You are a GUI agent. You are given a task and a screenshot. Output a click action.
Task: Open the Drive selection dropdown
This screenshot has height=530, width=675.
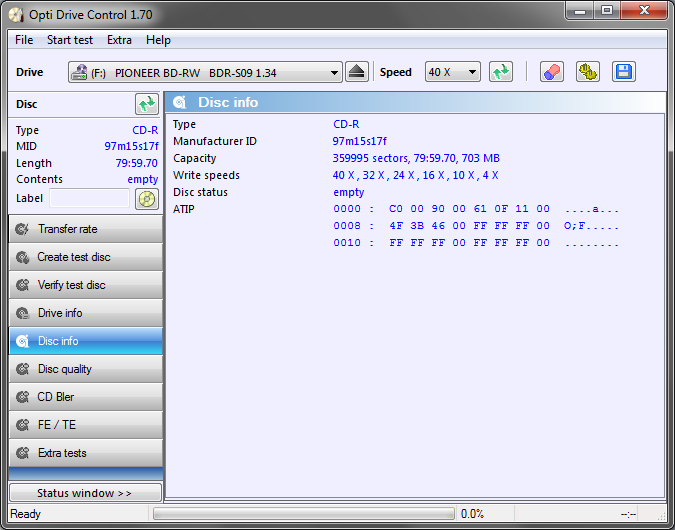[205, 72]
